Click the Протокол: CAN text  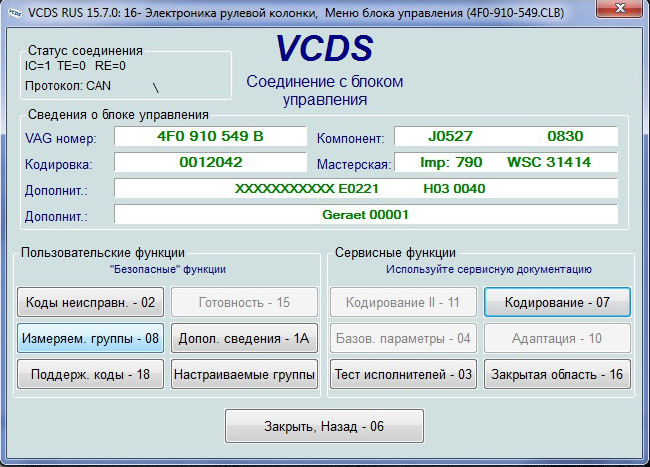68,86
